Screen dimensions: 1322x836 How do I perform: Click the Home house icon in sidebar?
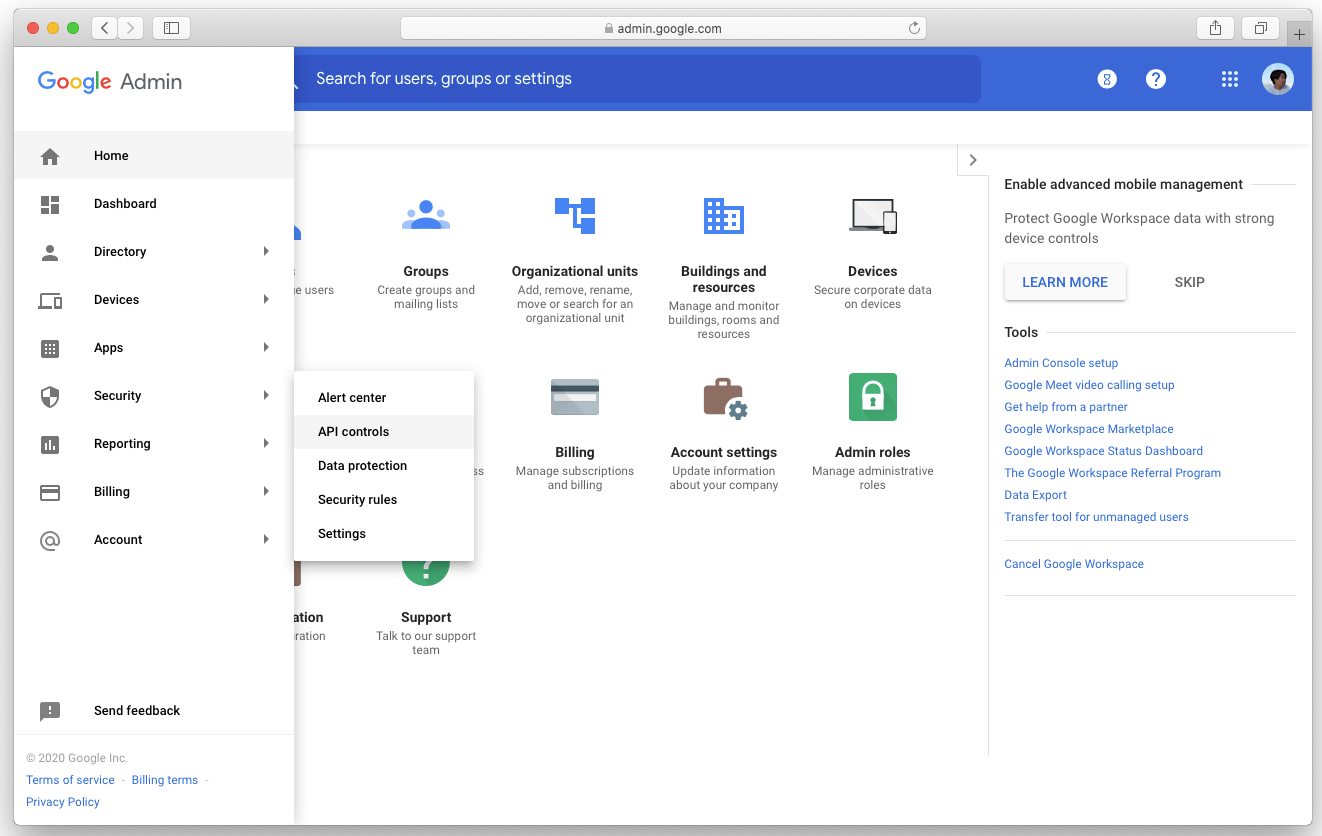click(50, 156)
